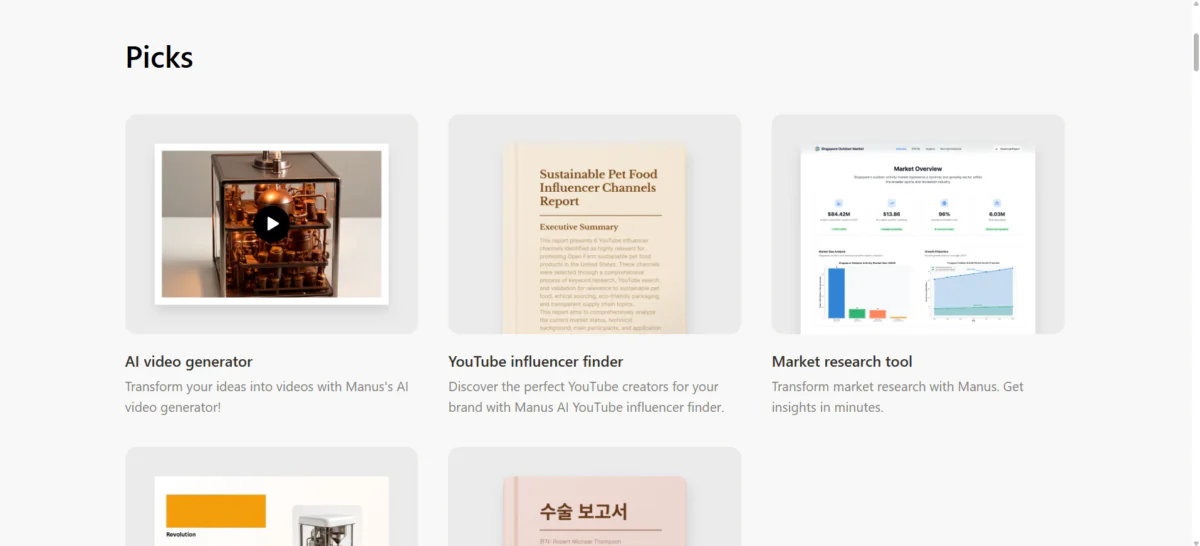Open the Revolution slide presentation thumbnail
The width and height of the screenshot is (1200, 546).
(271, 510)
